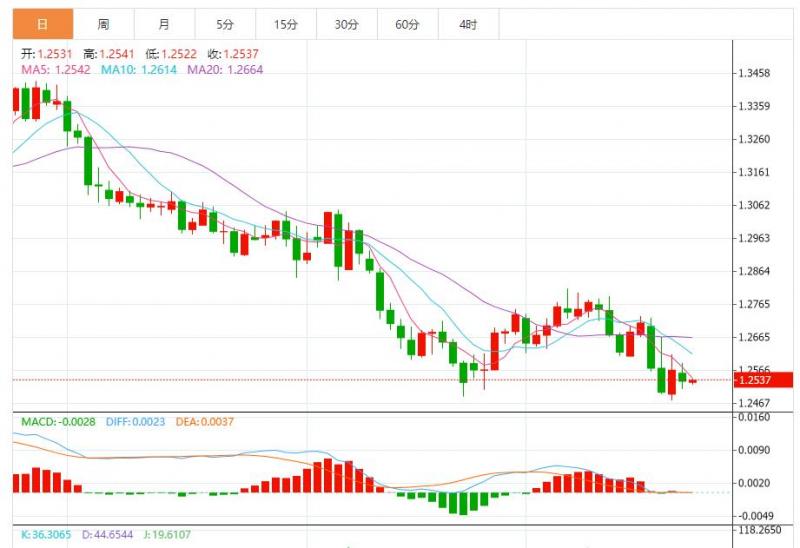Image resolution: width=800 pixels, height=548 pixels.
Task: Click the 1.3260 price axis label
Action: [754, 139]
